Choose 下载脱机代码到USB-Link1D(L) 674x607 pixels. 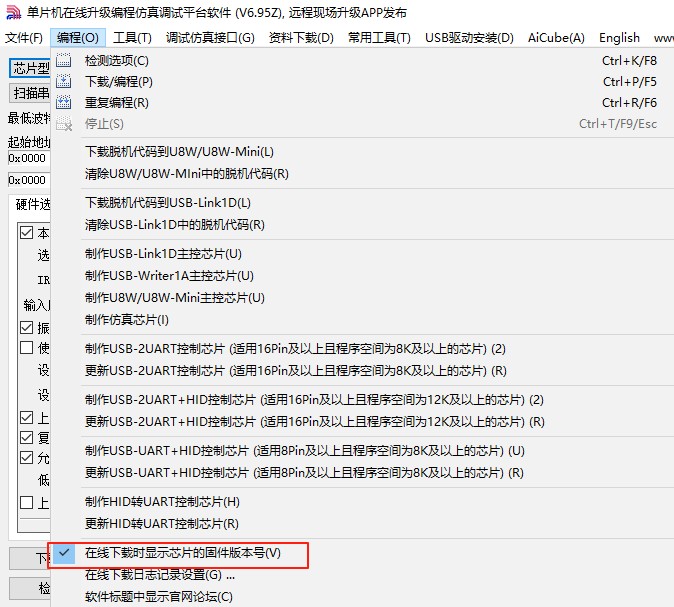point(362,202)
